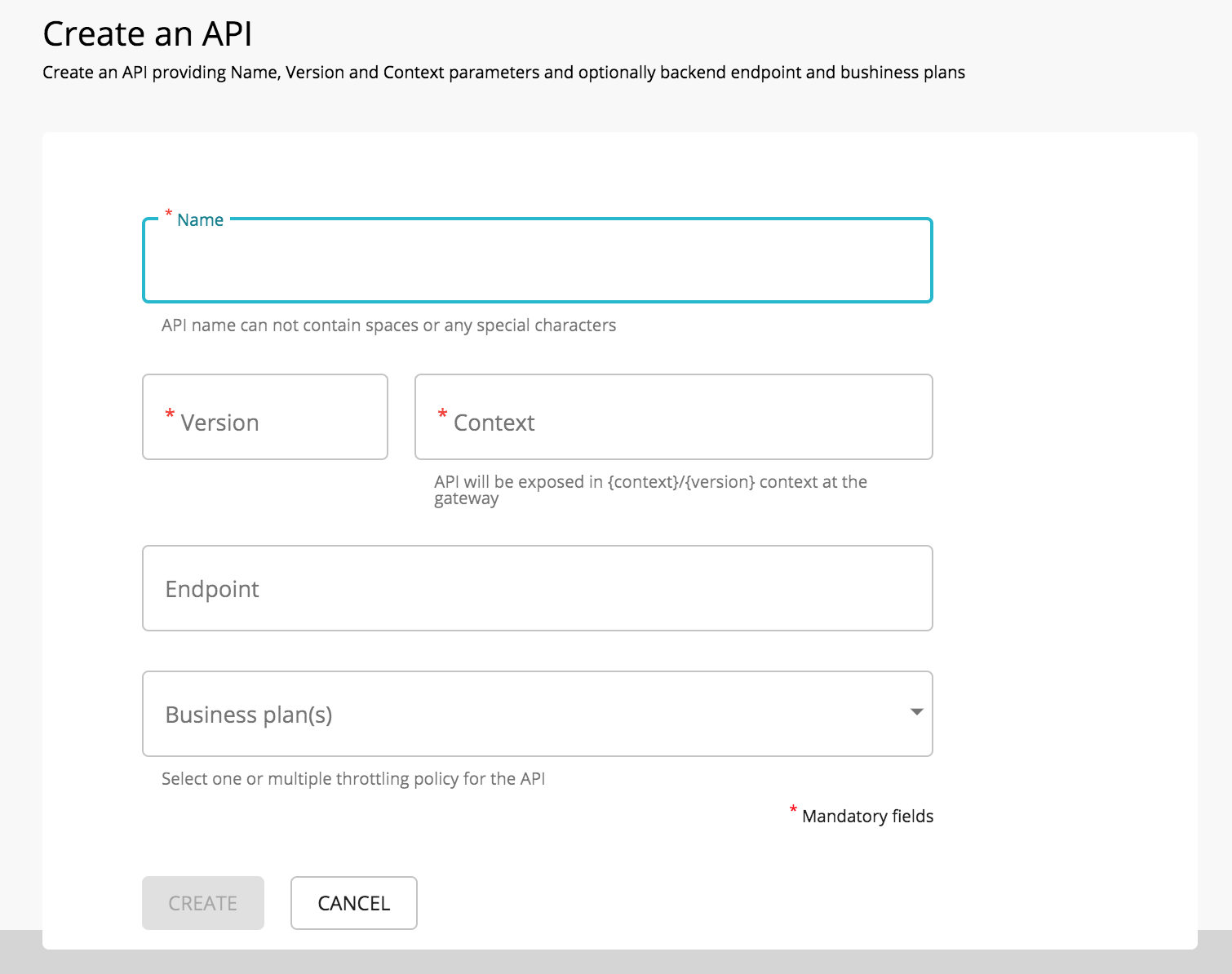Click the red asterisk beside Name
The width and height of the screenshot is (1232, 974).
[x=167, y=214]
